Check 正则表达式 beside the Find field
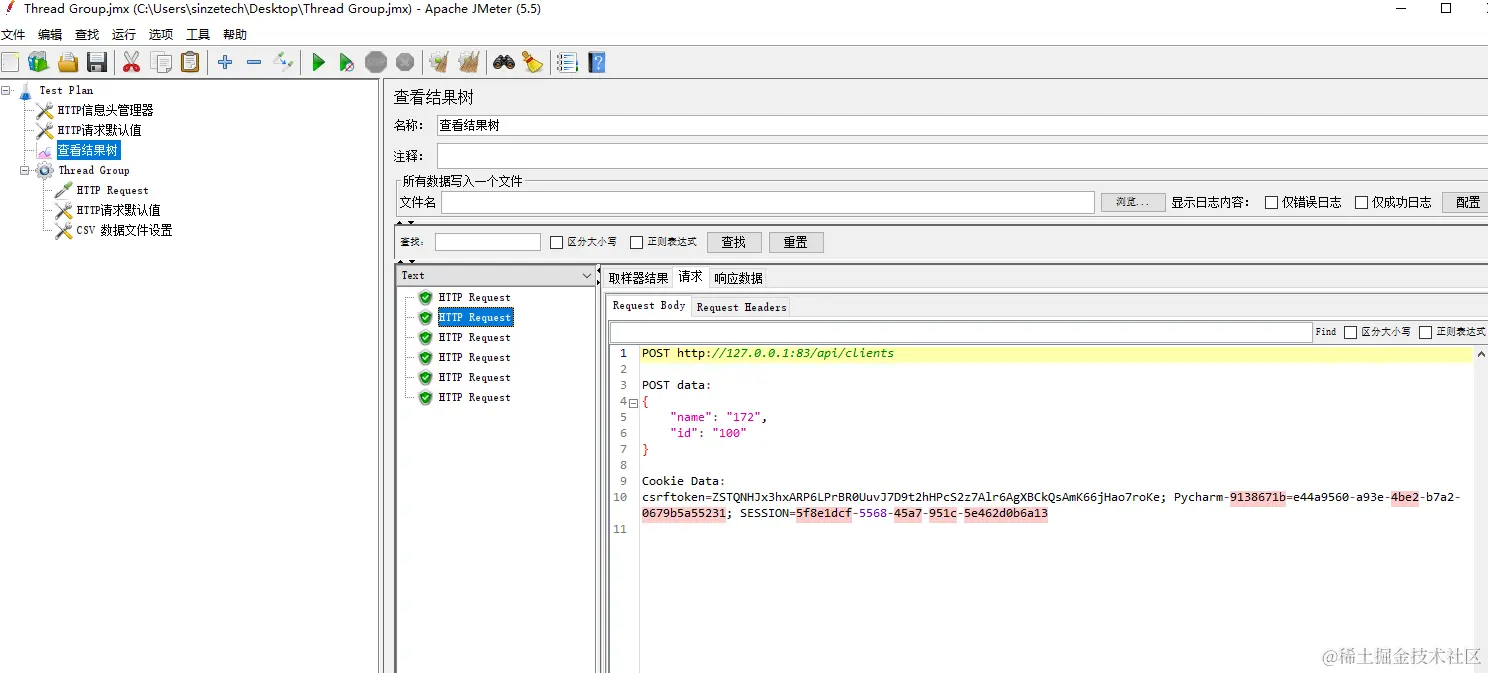This screenshot has height=673, width=1488. pyautogui.click(x=1426, y=332)
